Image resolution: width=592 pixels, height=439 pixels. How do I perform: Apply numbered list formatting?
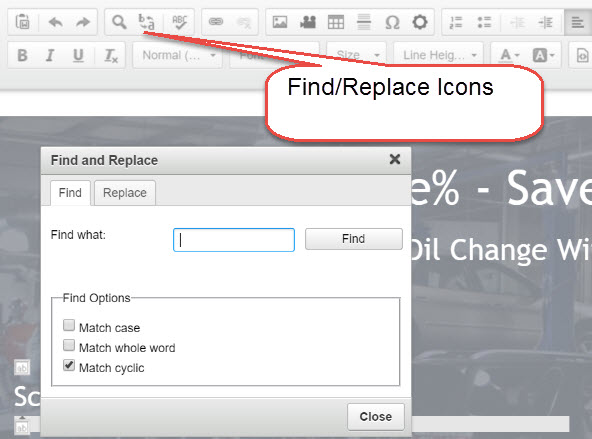tap(456, 22)
